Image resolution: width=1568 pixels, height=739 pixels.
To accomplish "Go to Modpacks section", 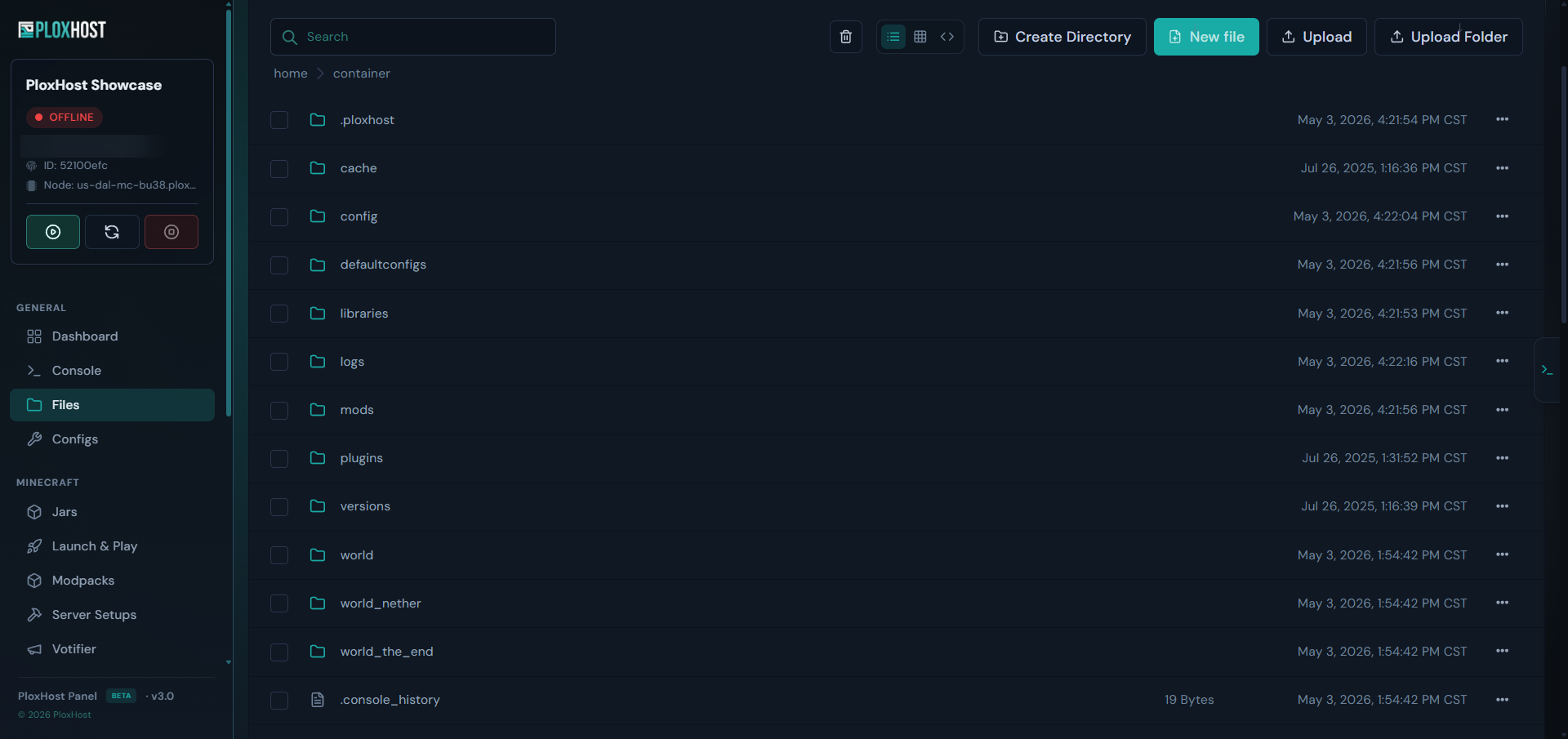I will coord(113,581).
